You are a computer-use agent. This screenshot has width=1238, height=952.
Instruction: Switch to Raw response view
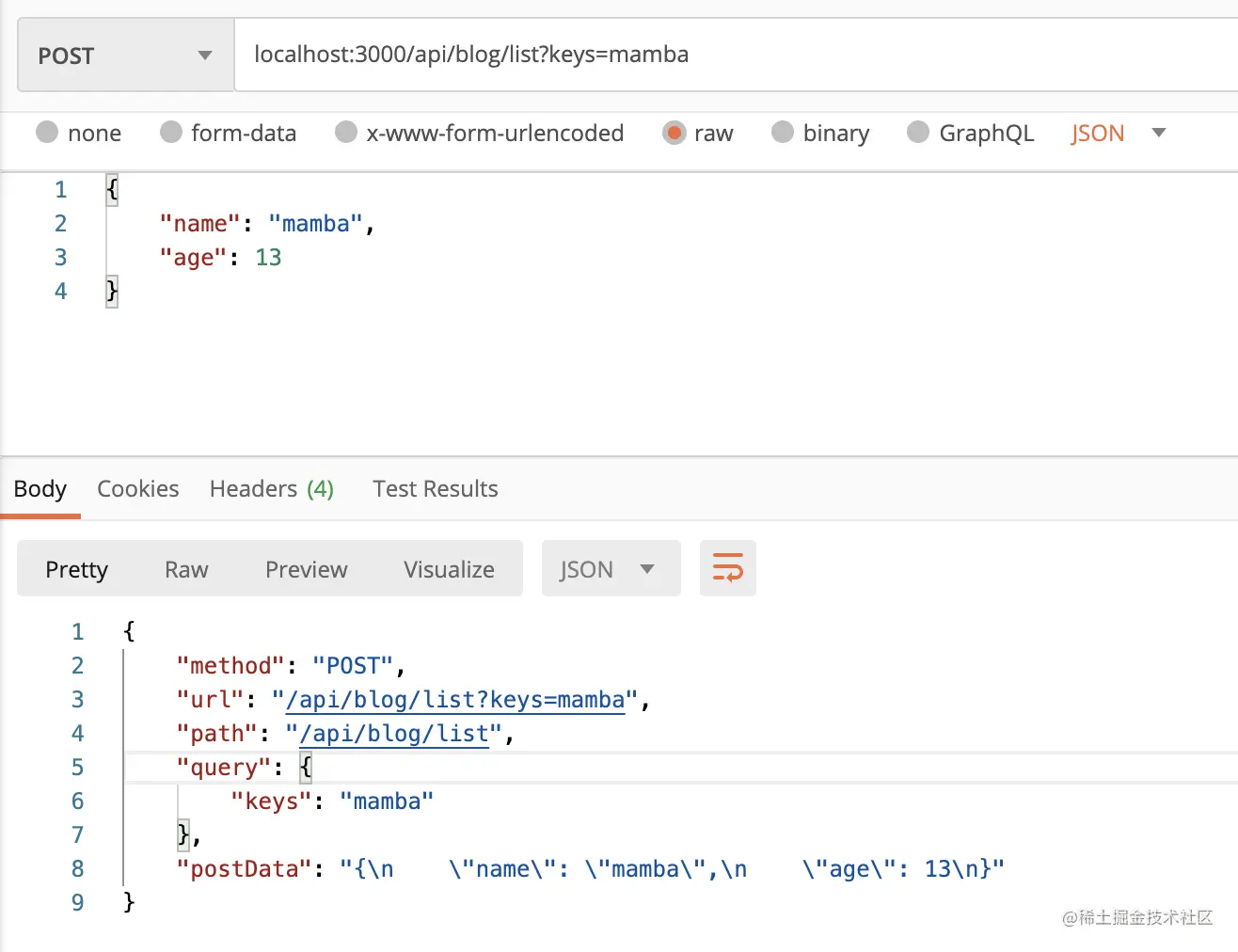186,569
